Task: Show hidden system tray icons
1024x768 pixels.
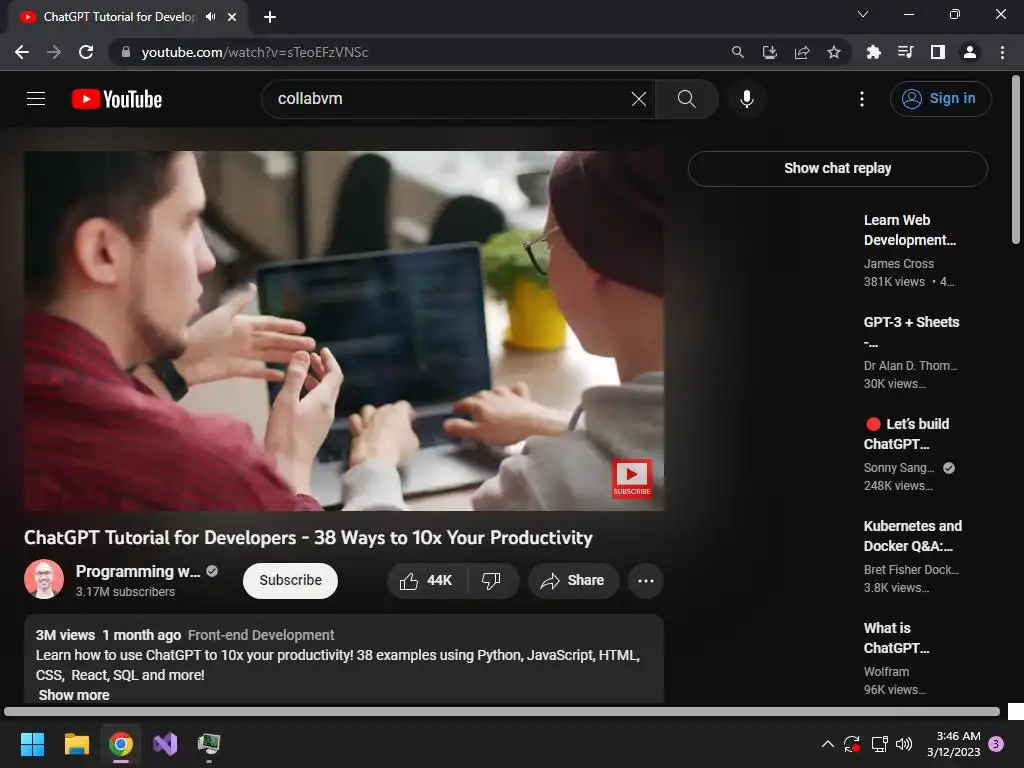Action: pos(827,744)
